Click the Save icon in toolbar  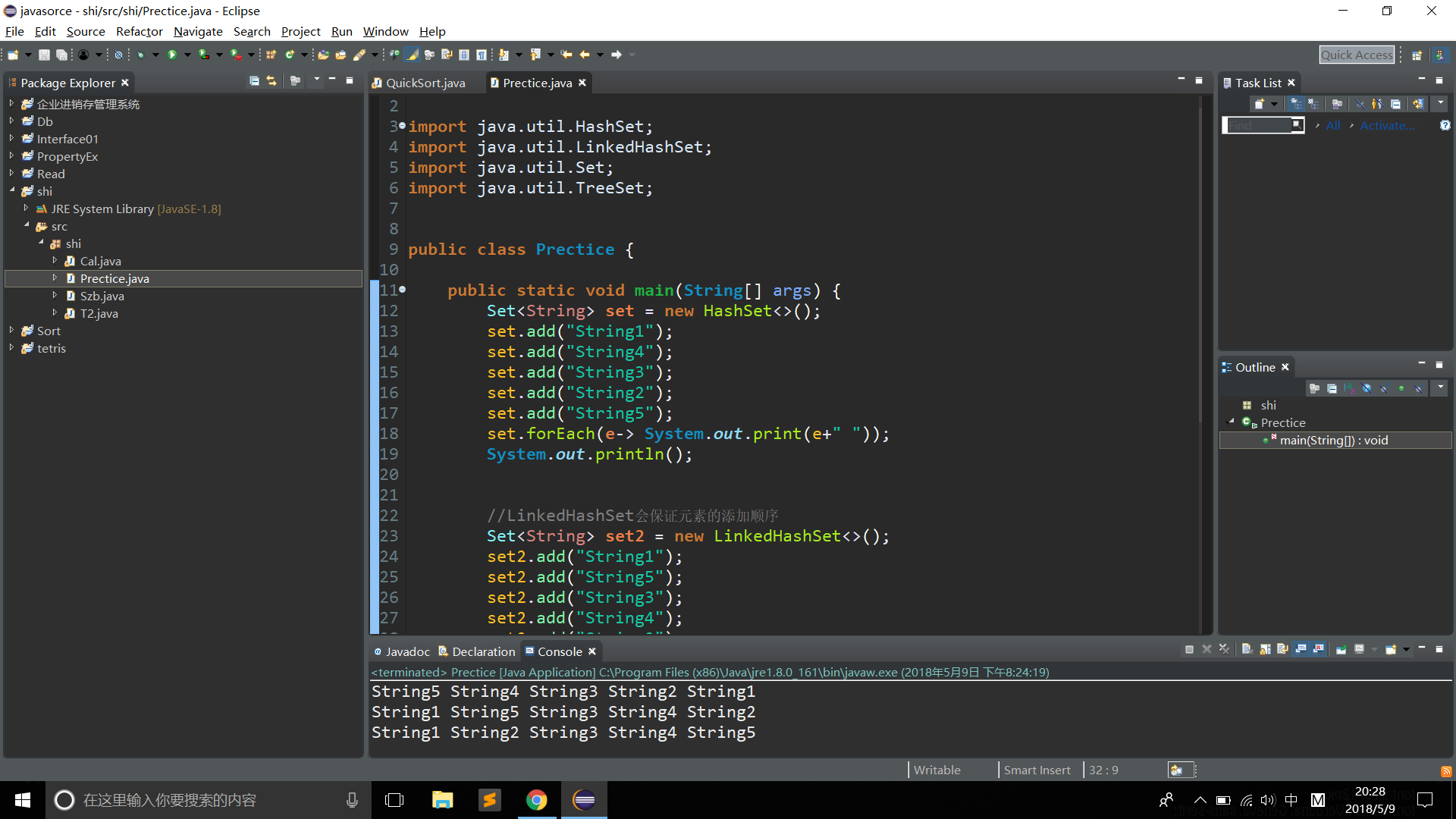tap(44, 55)
